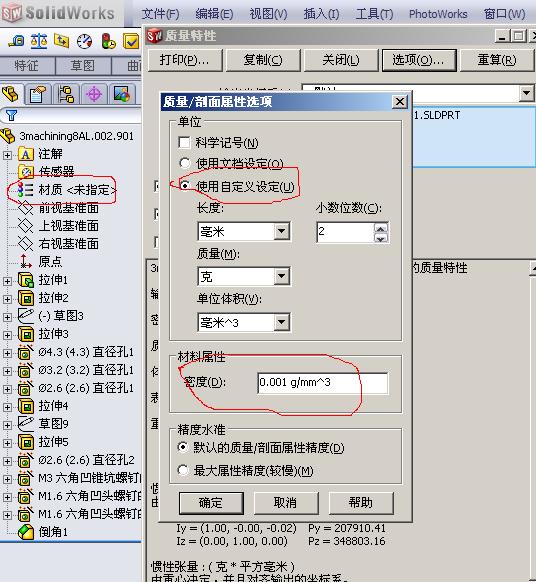Tick the 科学记号(N) checkbox
Screen dimensions: 536x582
pyautogui.click(x=184, y=143)
